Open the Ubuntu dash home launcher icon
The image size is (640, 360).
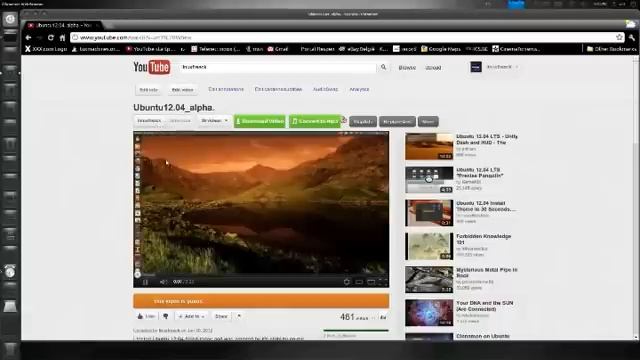click(x=10, y=19)
